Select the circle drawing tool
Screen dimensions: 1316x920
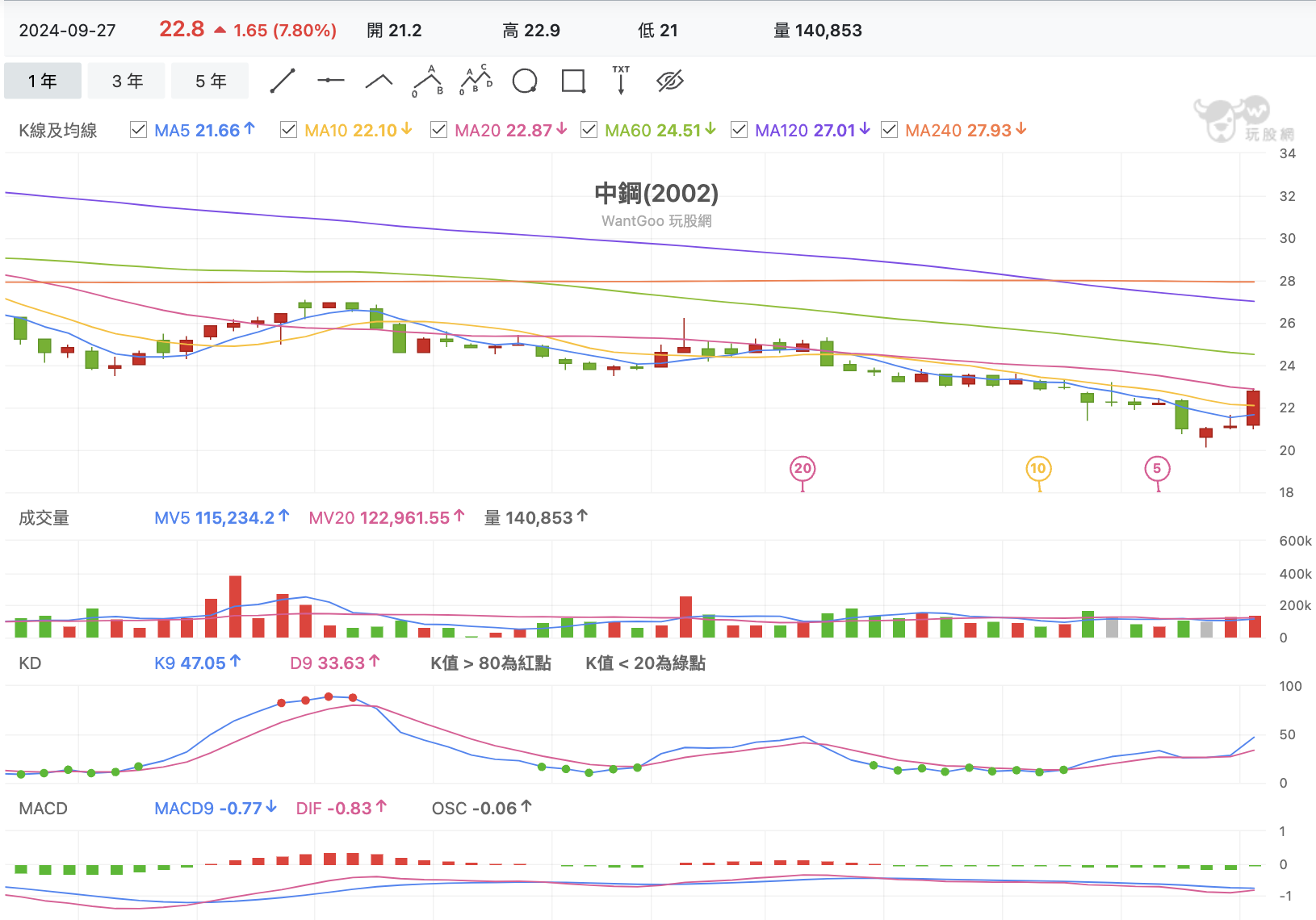tap(525, 81)
